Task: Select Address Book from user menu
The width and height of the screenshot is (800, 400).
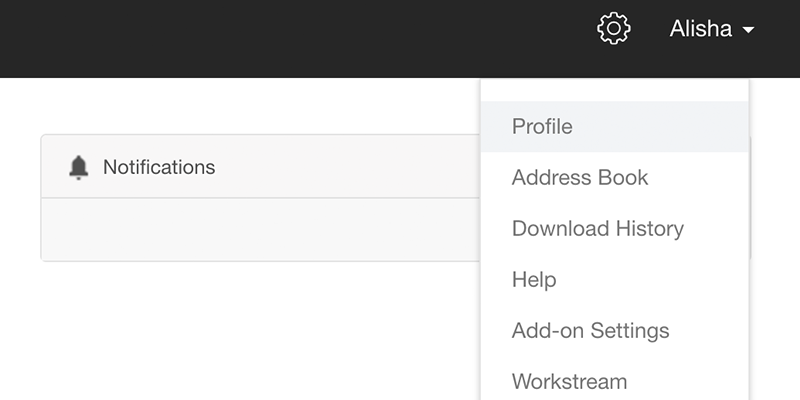Action: coord(614,178)
